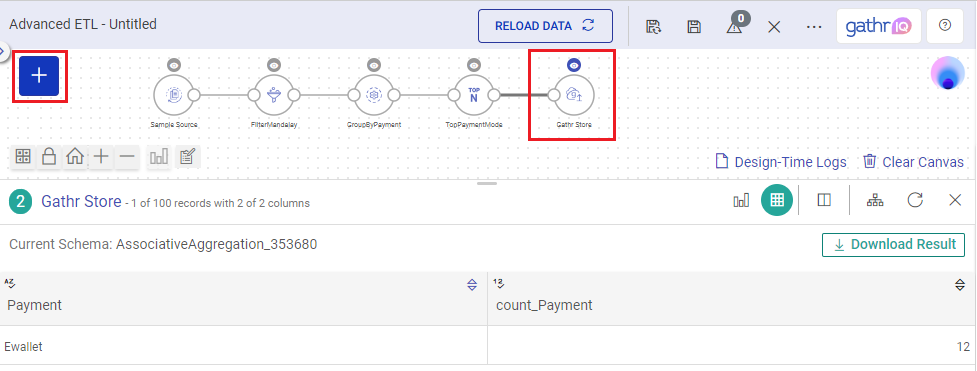Screen dimensions: 977x371
Task: Click the gradient avatar orb icon
Action: (x=948, y=74)
